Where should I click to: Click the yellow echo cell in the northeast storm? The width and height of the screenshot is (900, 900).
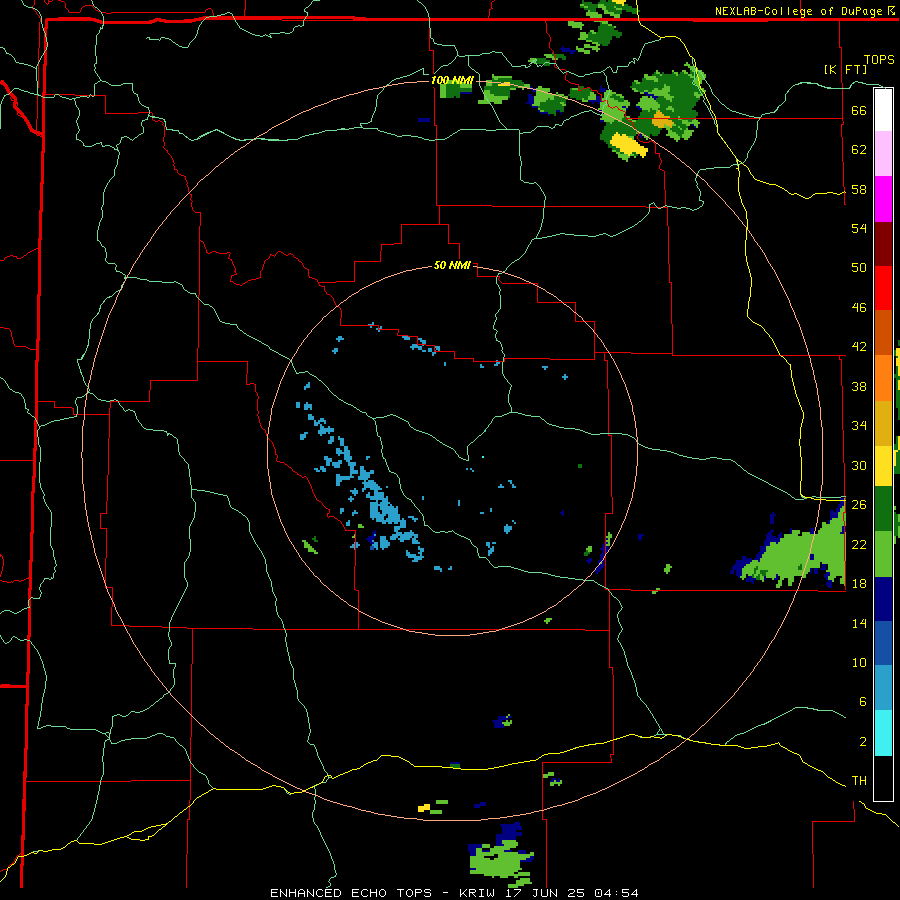[x=628, y=145]
